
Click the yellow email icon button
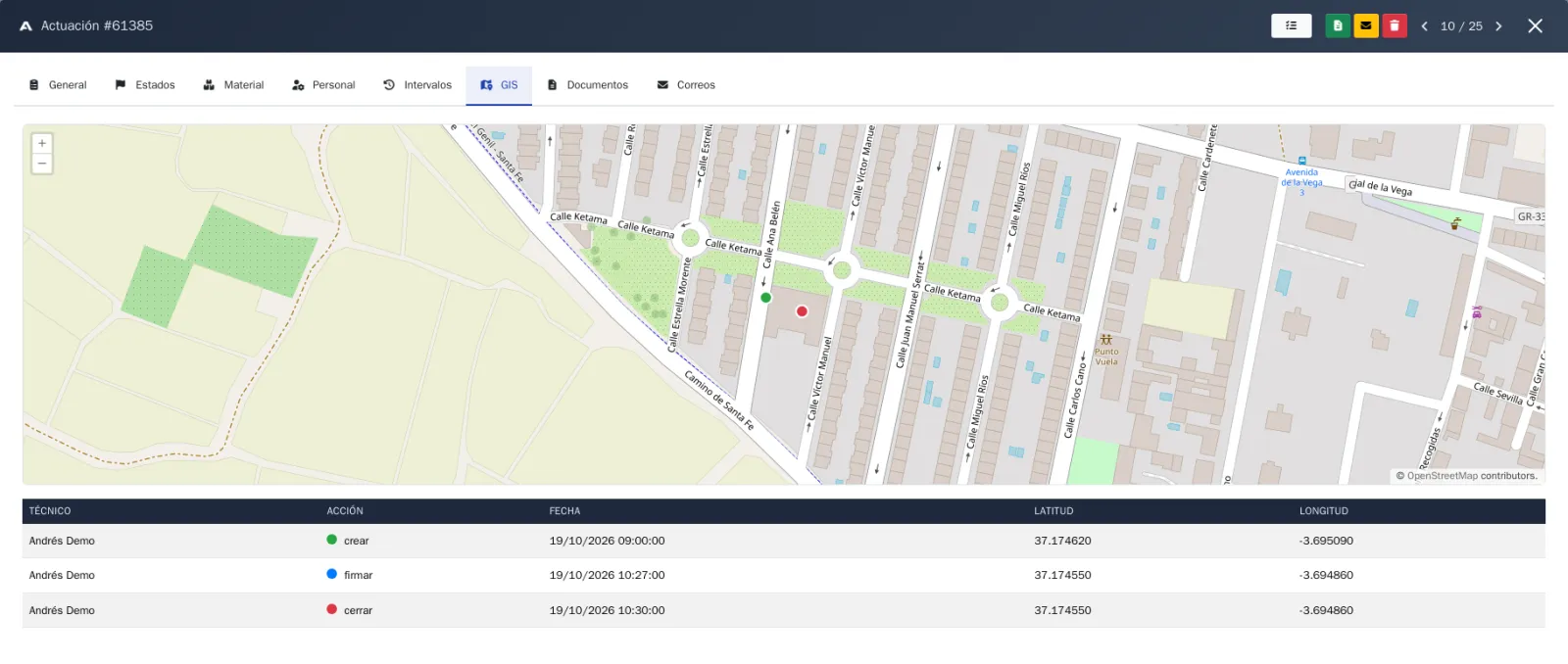pyautogui.click(x=1366, y=25)
